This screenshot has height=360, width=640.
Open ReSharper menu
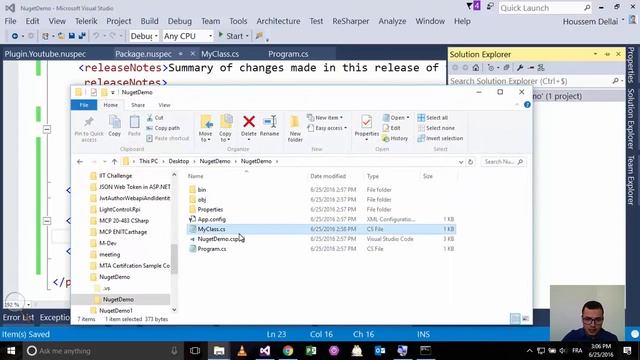pyautogui.click(x=351, y=21)
